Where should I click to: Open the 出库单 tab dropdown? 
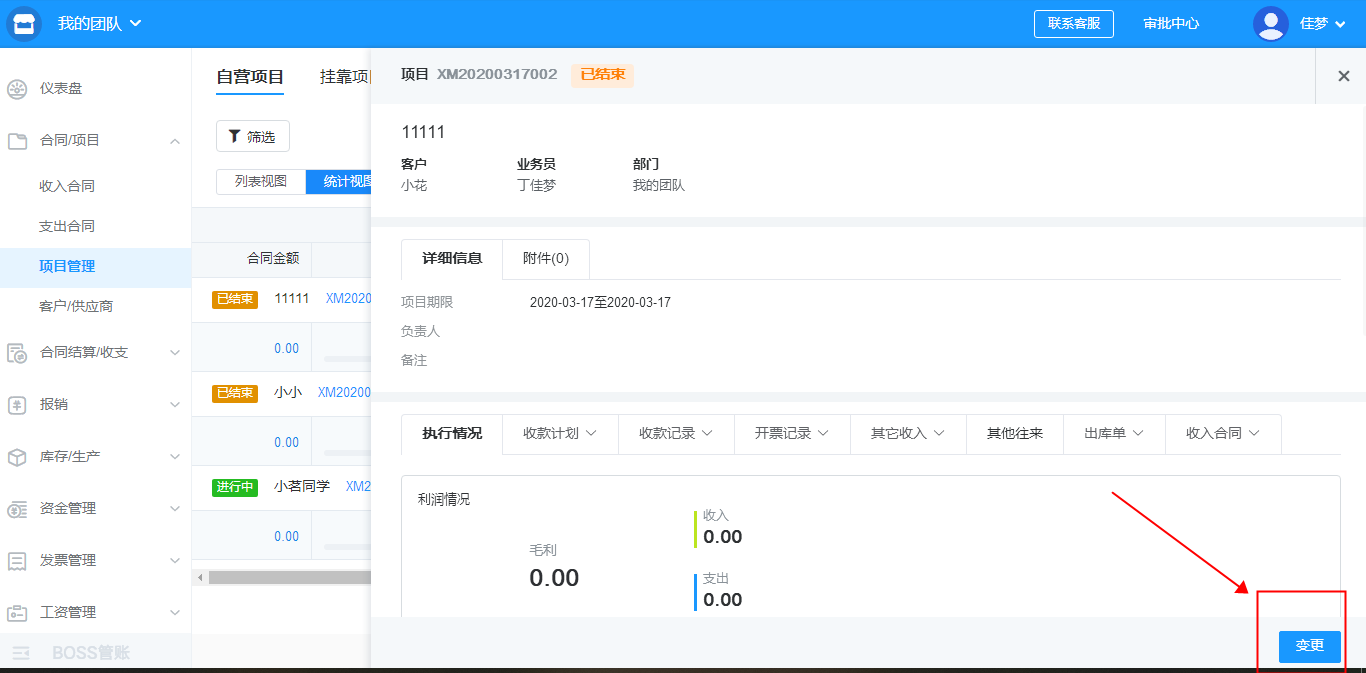point(1114,433)
